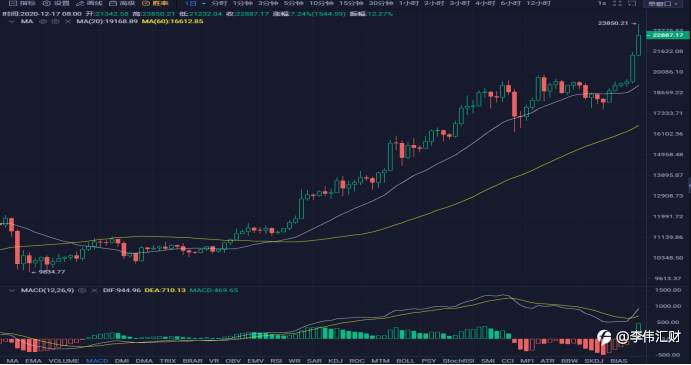
Task: Open the 单窗口 window-mode dropdown
Action: 663,3
